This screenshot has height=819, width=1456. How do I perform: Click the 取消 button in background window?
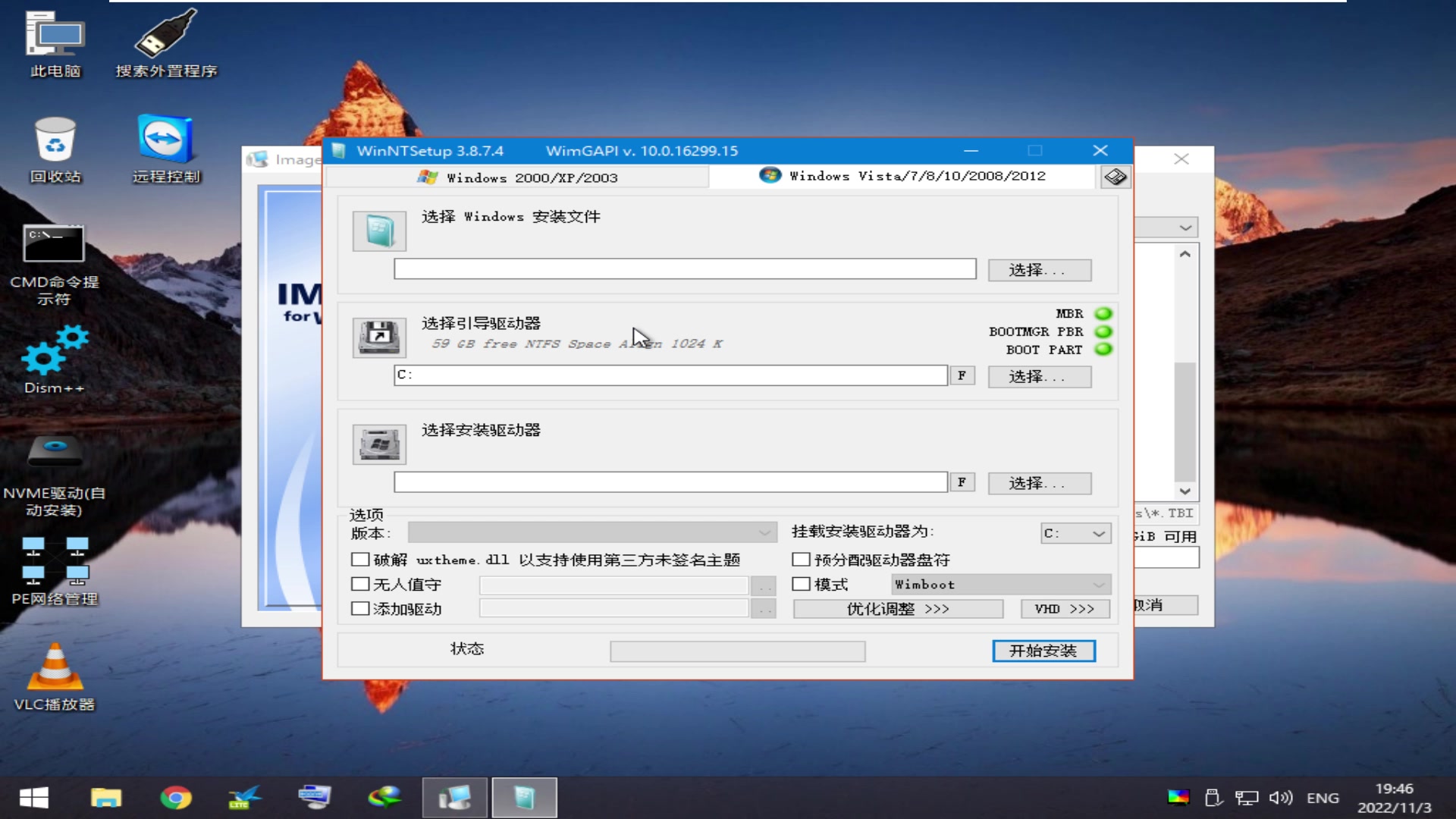coord(1166,605)
